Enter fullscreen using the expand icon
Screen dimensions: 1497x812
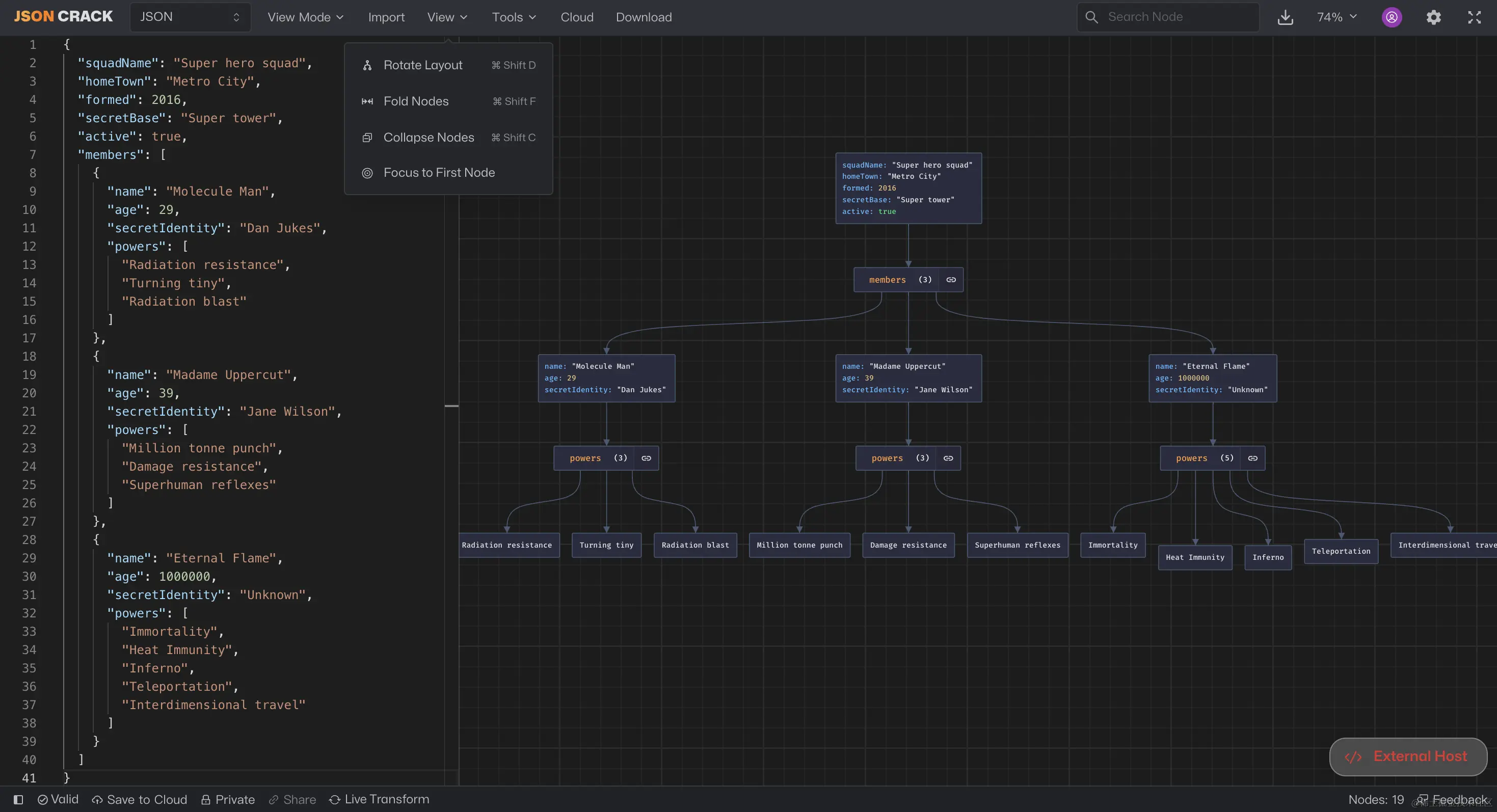point(1474,17)
